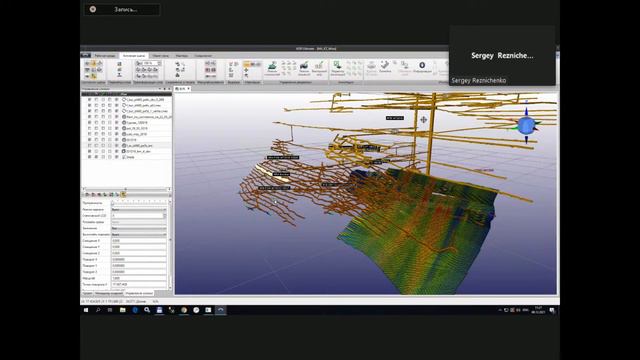Click the transparency slider in the properties panel
Viewport: 640px width, 360px height.
(x=139, y=203)
